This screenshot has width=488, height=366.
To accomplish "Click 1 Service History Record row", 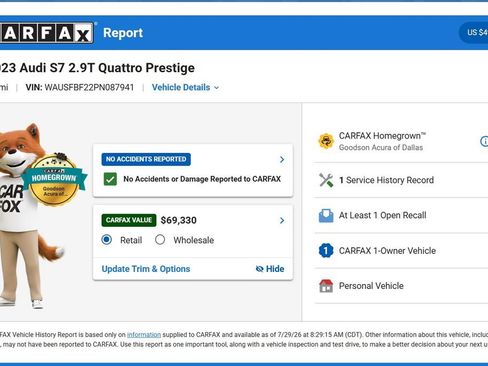I will pyautogui.click(x=401, y=180).
